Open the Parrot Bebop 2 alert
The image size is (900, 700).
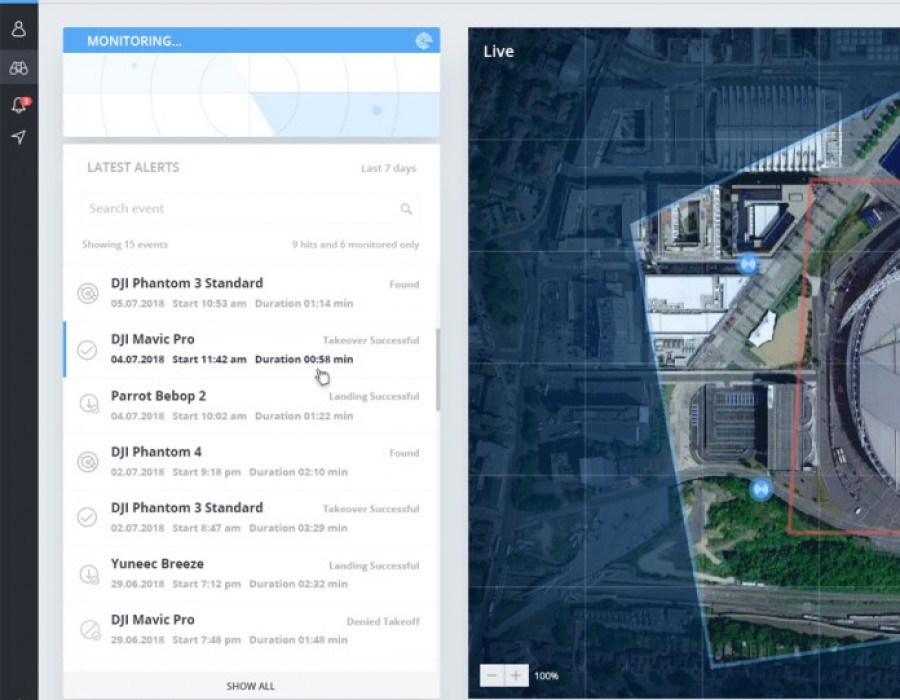[x=251, y=405]
